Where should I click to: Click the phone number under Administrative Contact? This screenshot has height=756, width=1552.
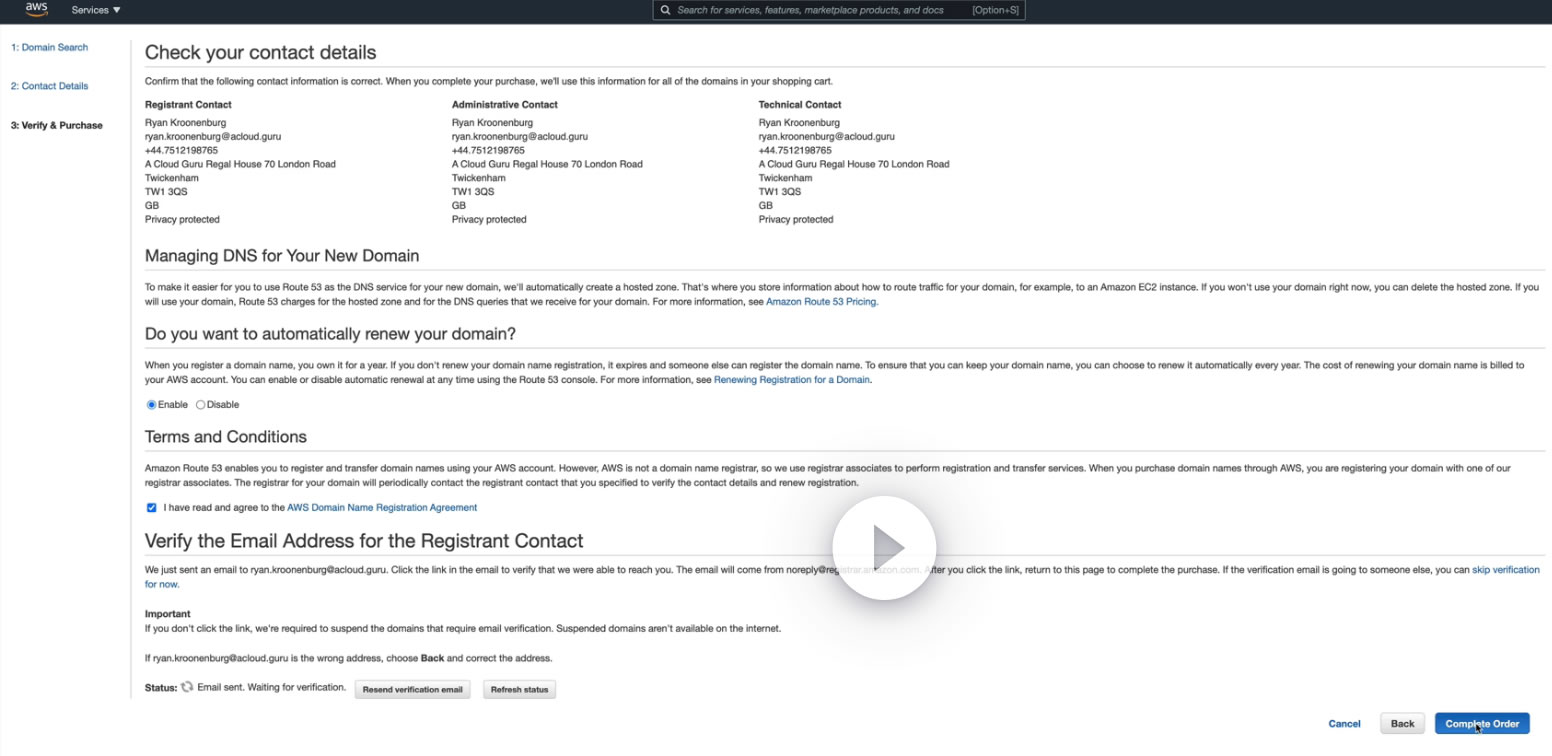[488, 150]
